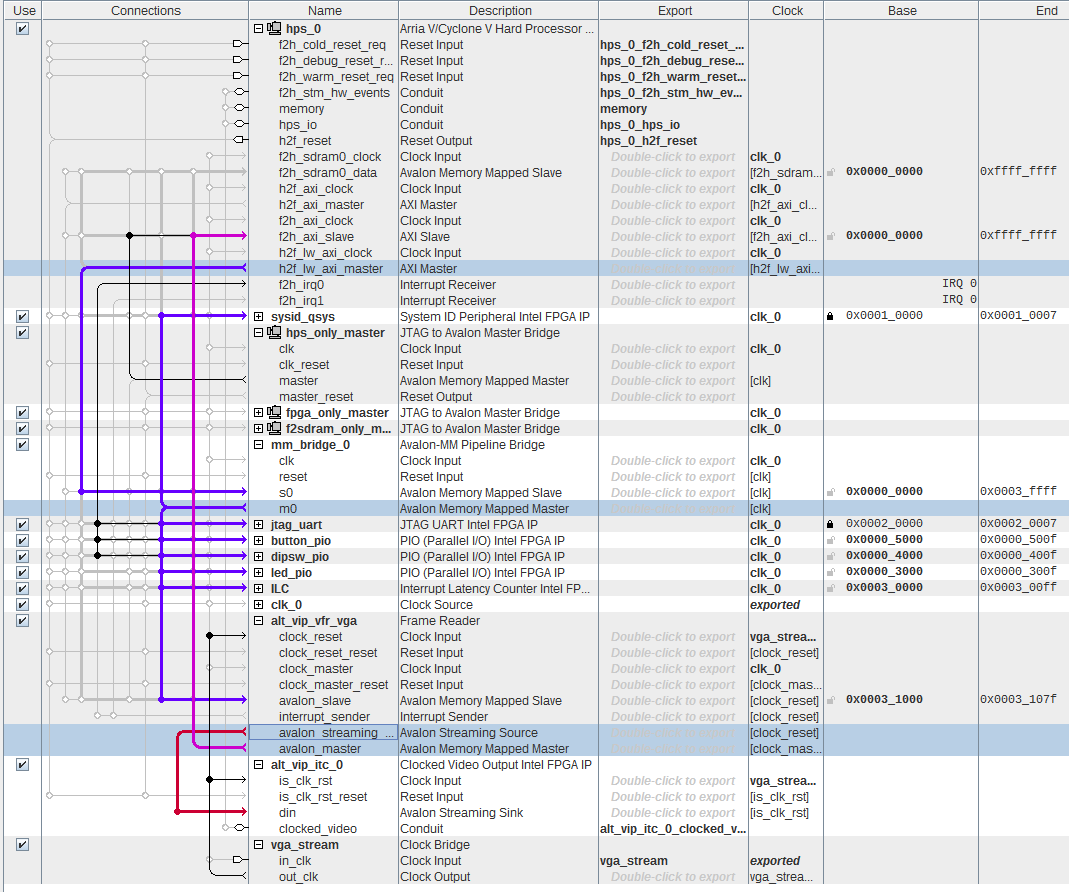The width and height of the screenshot is (1069, 892).
Task: Click the fpga_only_master component icon
Action: click(274, 412)
